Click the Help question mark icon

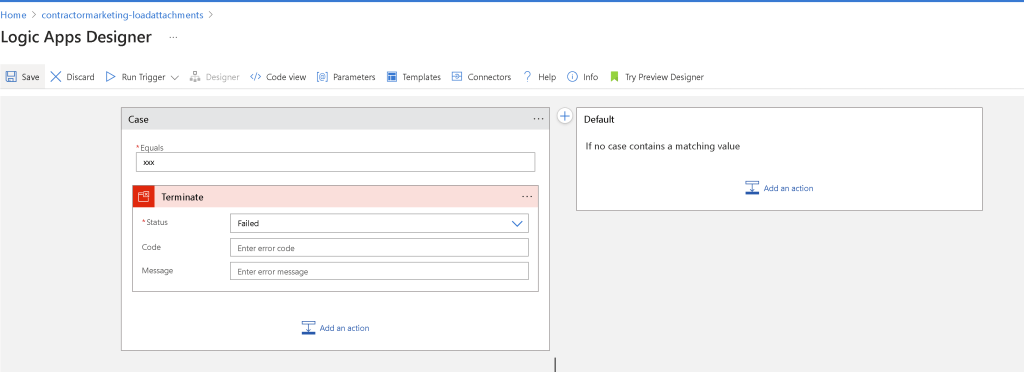tap(527, 76)
